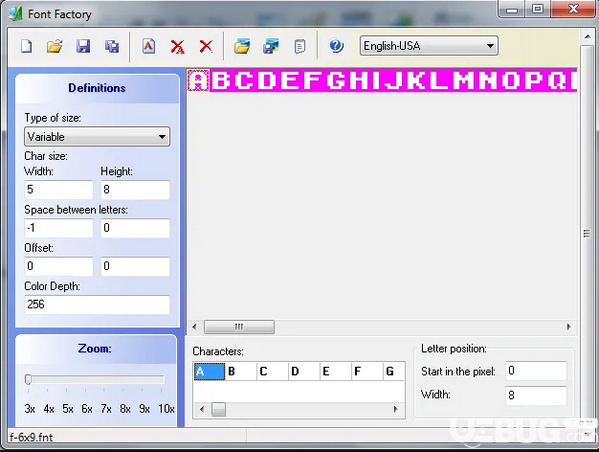Remove the character with the red X and A icon

pos(177,47)
